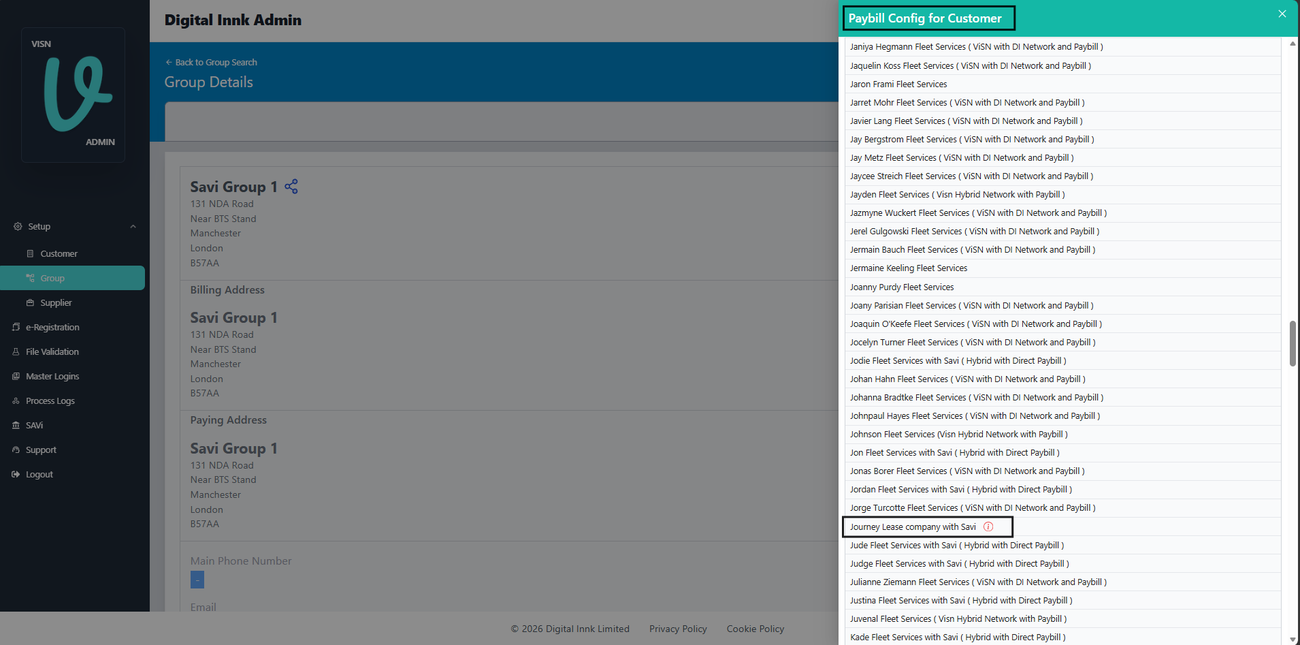Viewport: 1300px width, 645px height.
Task: Open Support in sidebar
Action: [x=41, y=450]
